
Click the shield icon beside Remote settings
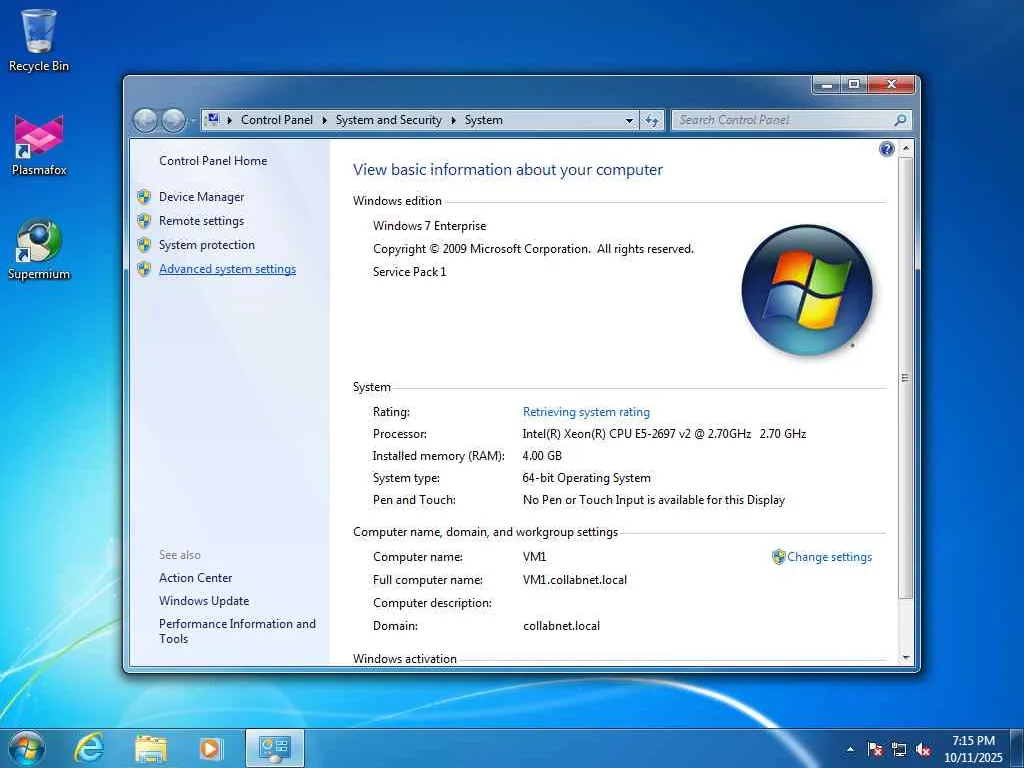point(144,221)
